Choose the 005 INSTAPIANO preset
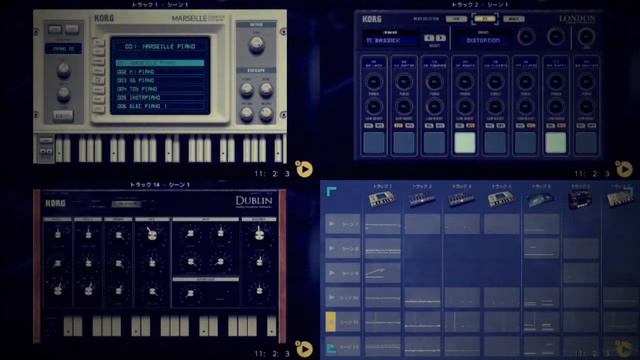The width and height of the screenshot is (640, 360). tap(160, 98)
